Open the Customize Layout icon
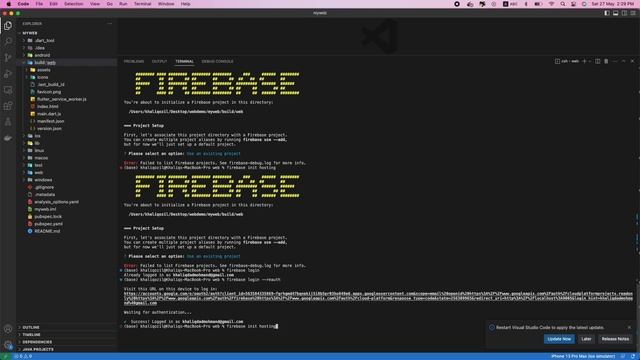 [x=633, y=13]
